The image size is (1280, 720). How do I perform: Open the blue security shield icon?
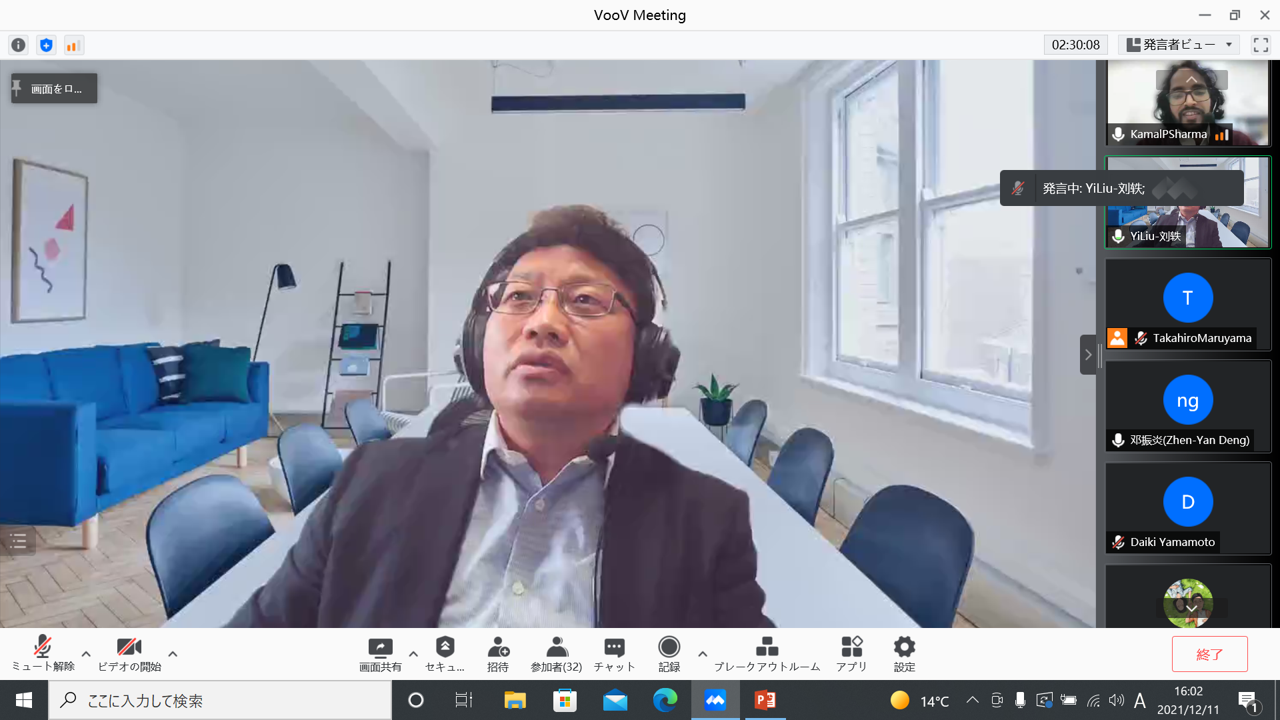pos(46,45)
